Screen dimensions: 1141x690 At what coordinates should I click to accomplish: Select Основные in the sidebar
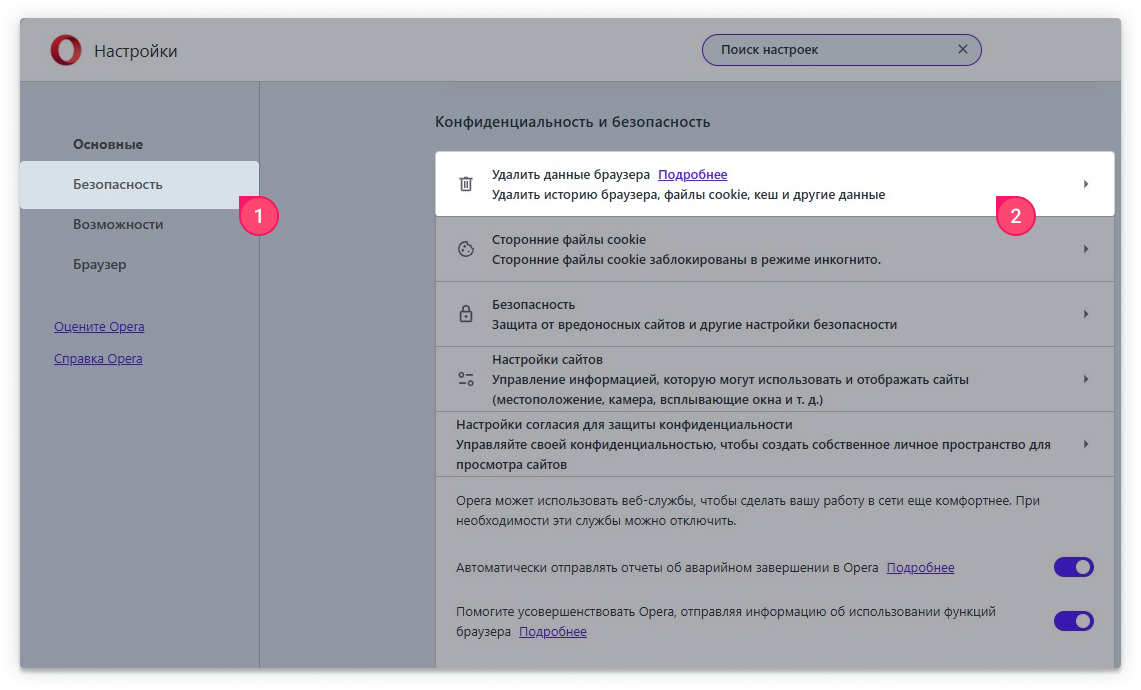[x=108, y=144]
